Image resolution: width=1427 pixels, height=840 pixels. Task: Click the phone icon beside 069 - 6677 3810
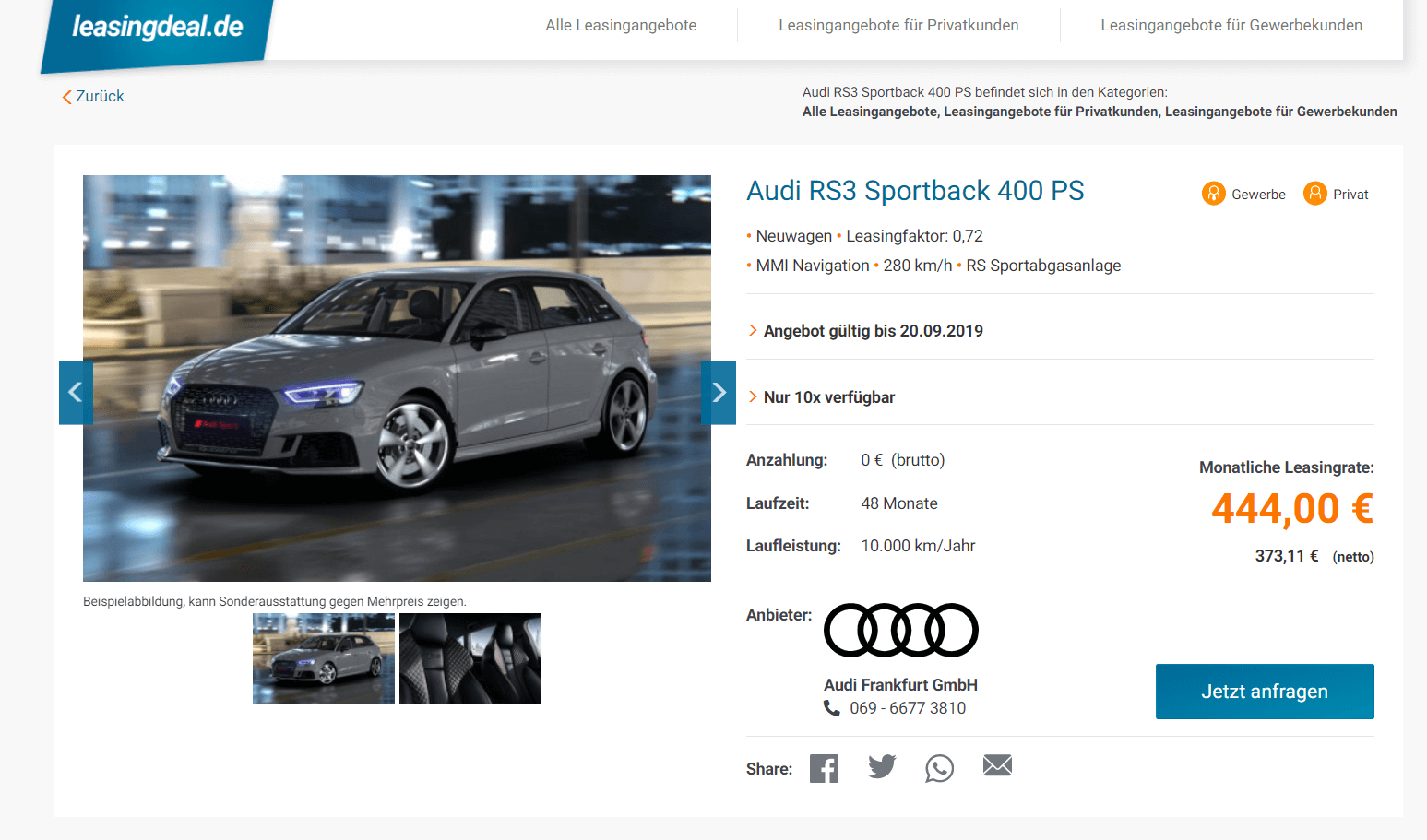(x=832, y=708)
